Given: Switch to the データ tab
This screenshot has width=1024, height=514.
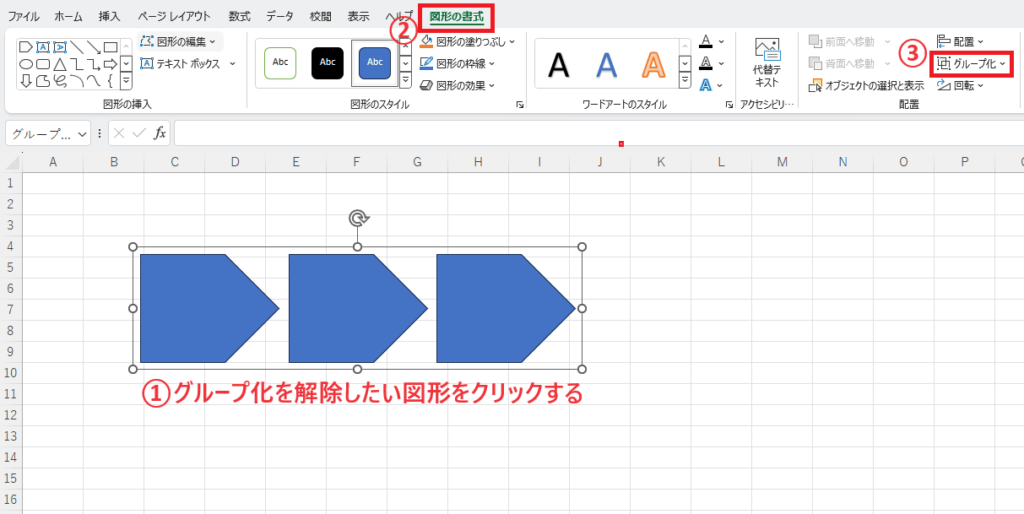Looking at the screenshot, I should click(280, 16).
